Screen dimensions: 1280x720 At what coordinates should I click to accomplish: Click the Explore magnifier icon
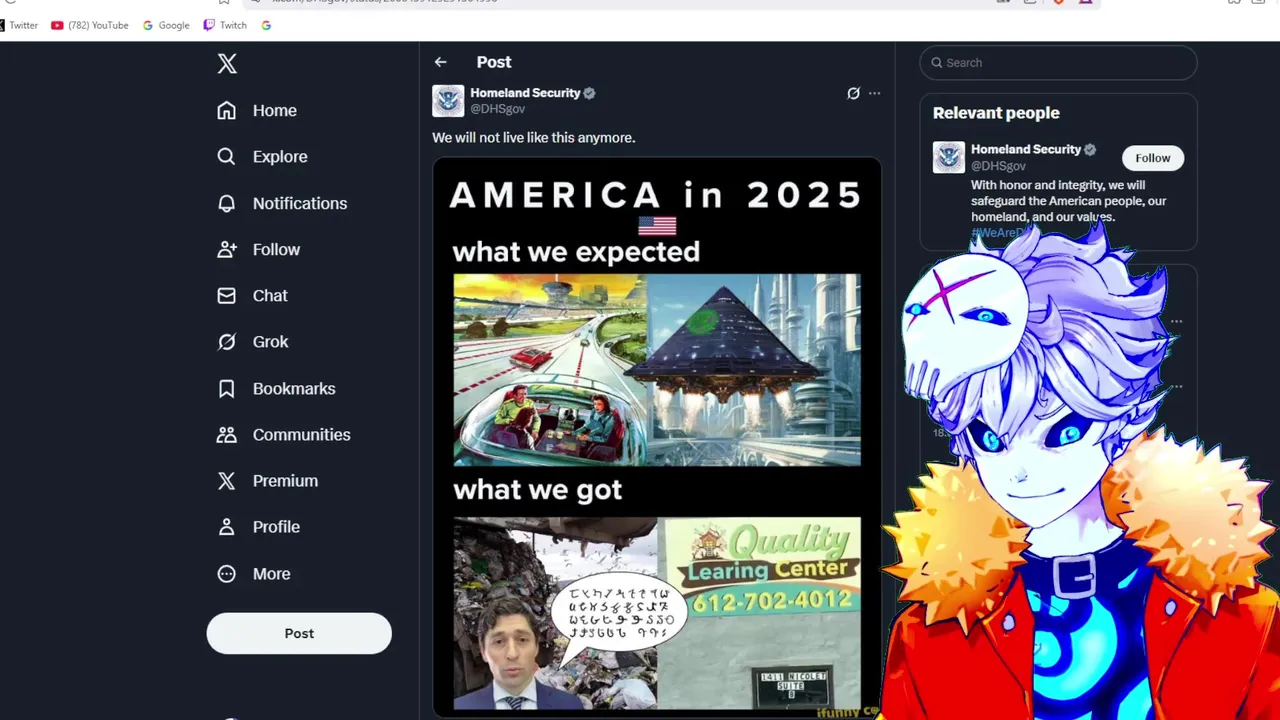pos(227,157)
